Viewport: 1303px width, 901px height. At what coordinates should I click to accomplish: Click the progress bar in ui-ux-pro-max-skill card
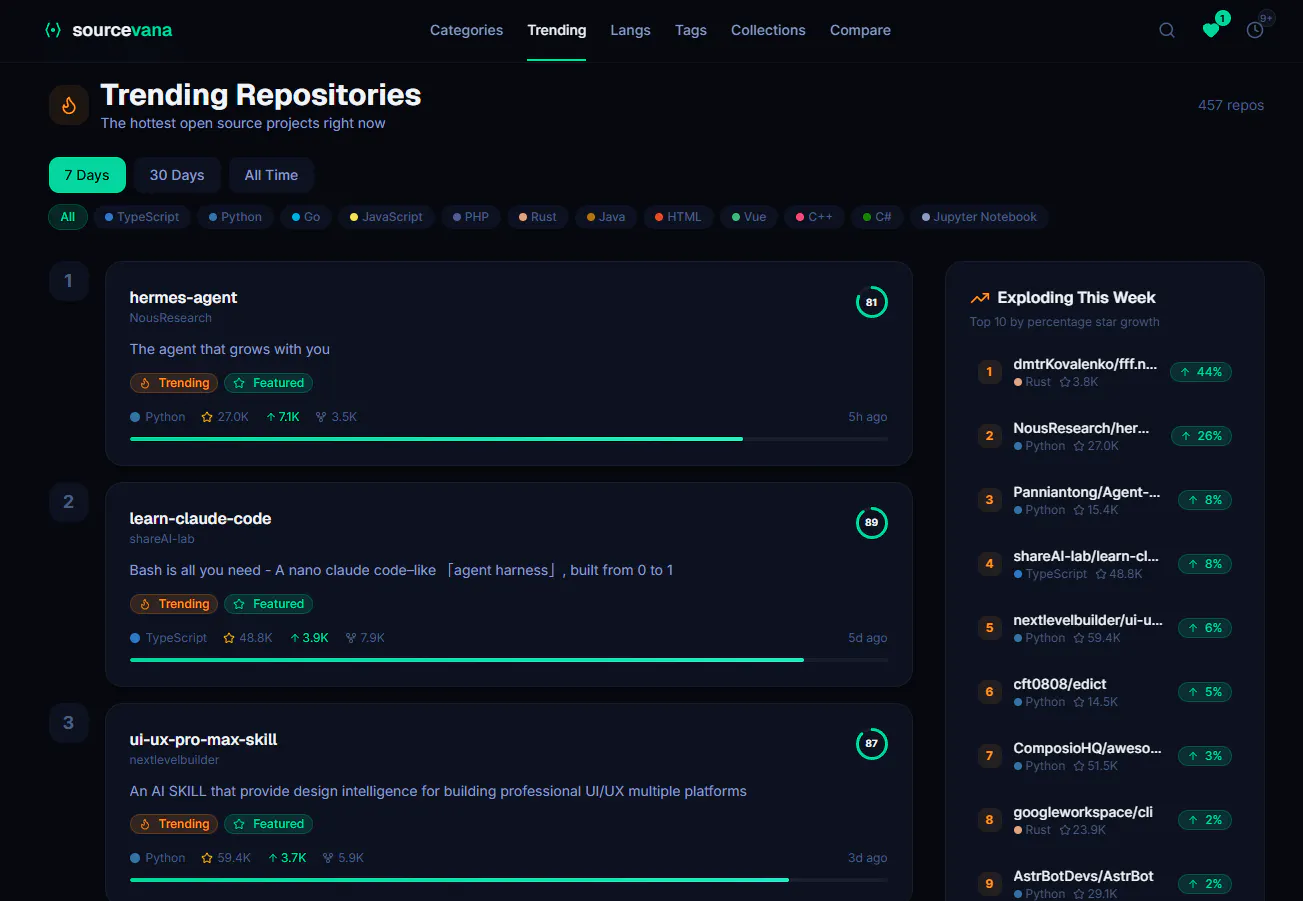(509, 880)
